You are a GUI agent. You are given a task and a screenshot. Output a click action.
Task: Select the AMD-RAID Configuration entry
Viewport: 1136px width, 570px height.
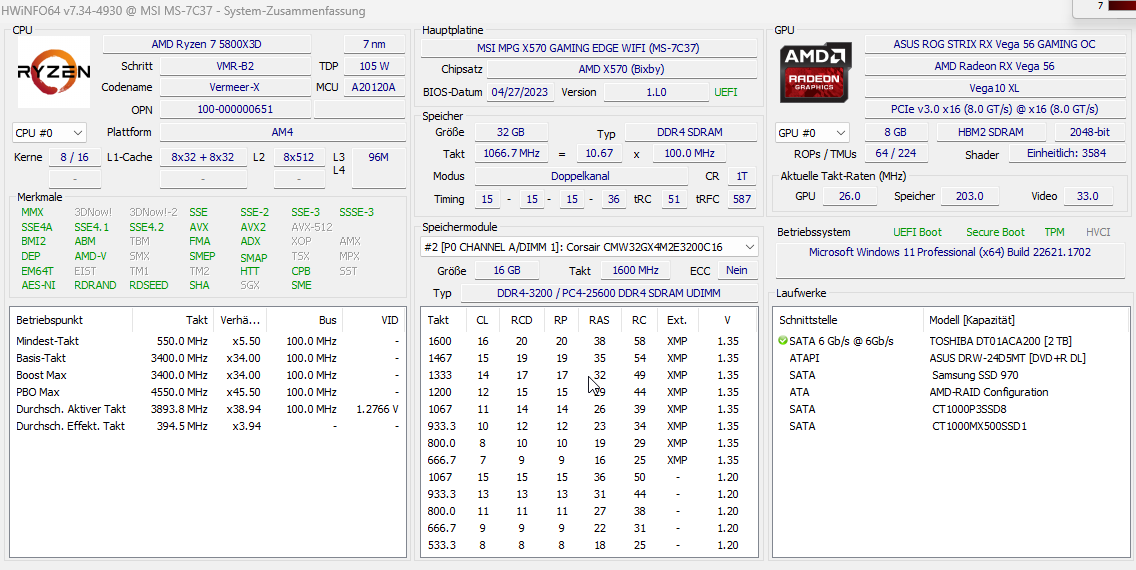point(988,392)
